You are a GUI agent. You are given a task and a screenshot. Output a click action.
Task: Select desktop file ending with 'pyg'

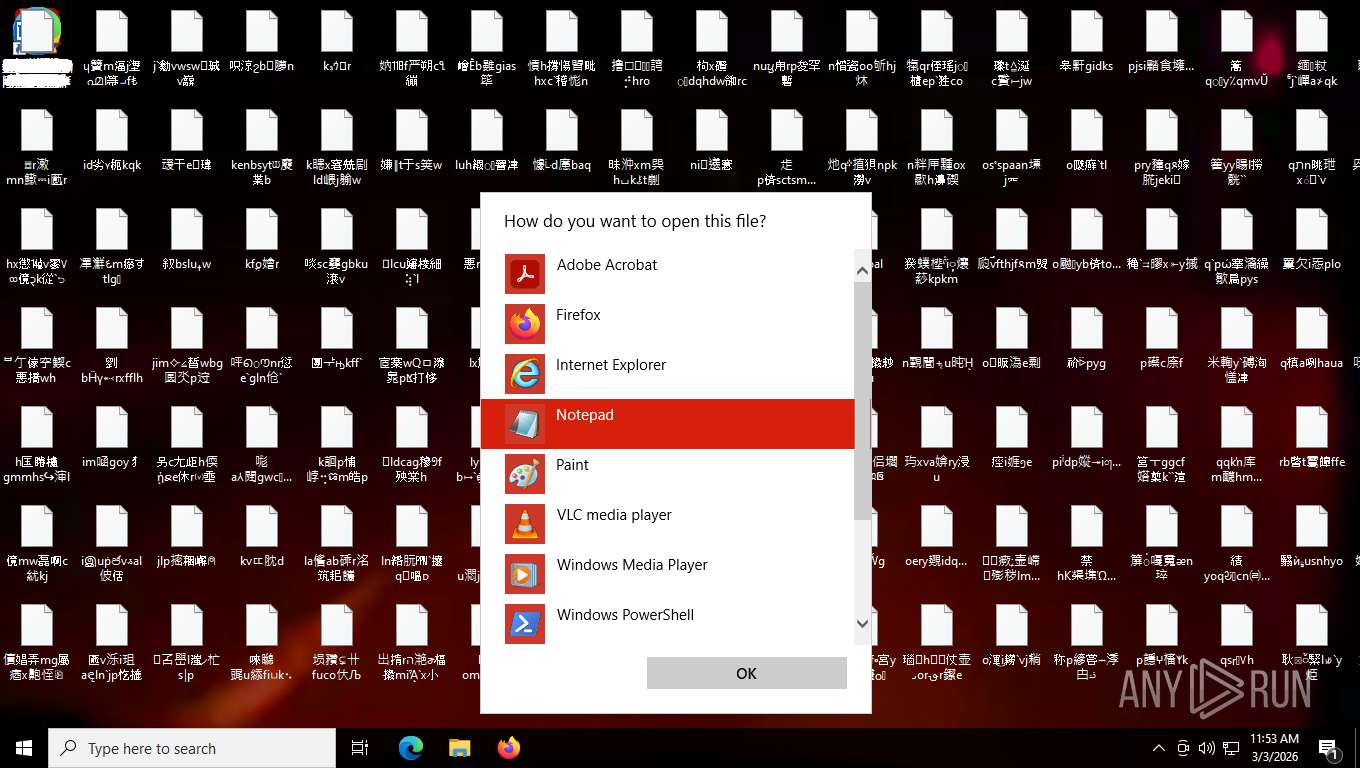(x=1087, y=338)
